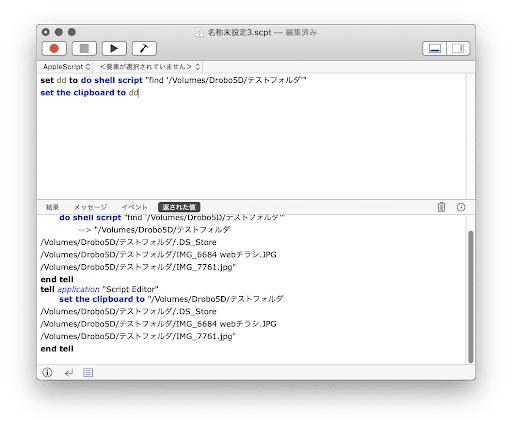Compile script with the hammer icon
Screen dimensions: 512x428
pyautogui.click(x=144, y=49)
